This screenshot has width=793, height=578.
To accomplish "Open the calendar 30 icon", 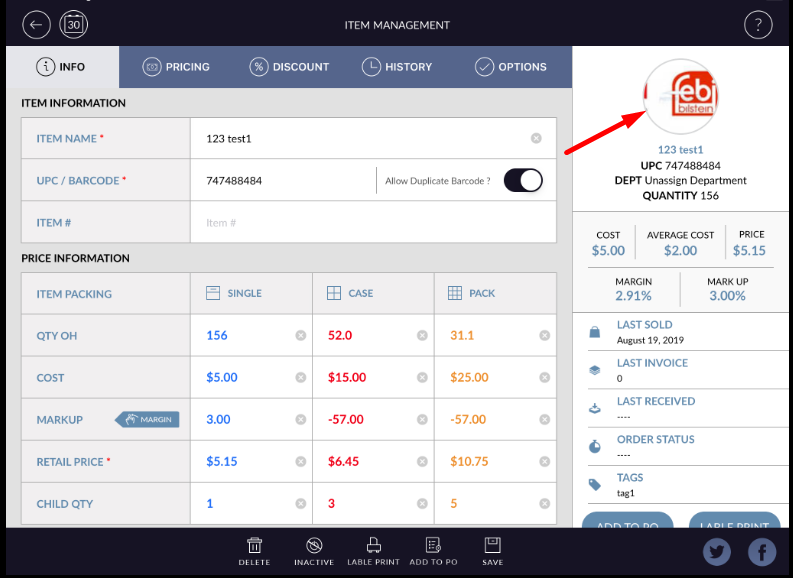I will click(74, 24).
